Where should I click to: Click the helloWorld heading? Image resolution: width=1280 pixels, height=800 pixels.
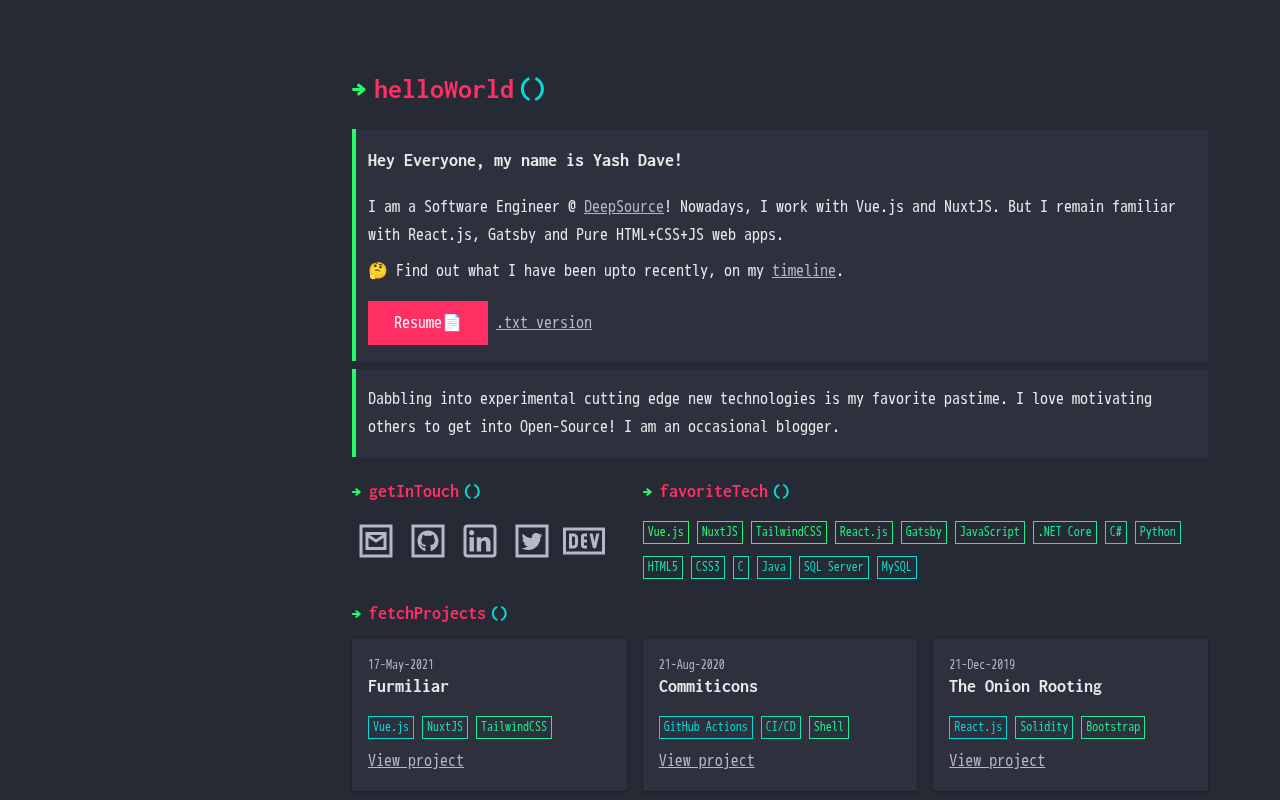444,90
